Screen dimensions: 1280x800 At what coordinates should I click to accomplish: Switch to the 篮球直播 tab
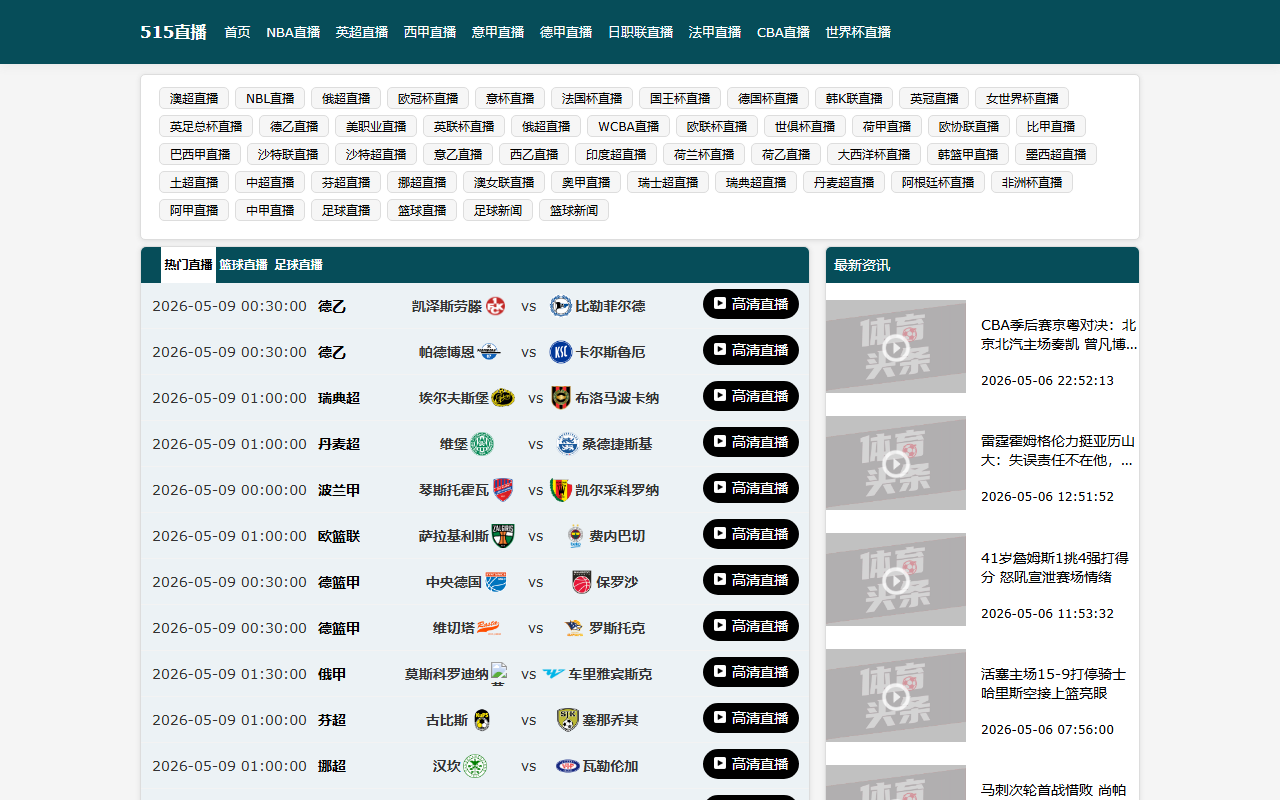pyautogui.click(x=243, y=265)
